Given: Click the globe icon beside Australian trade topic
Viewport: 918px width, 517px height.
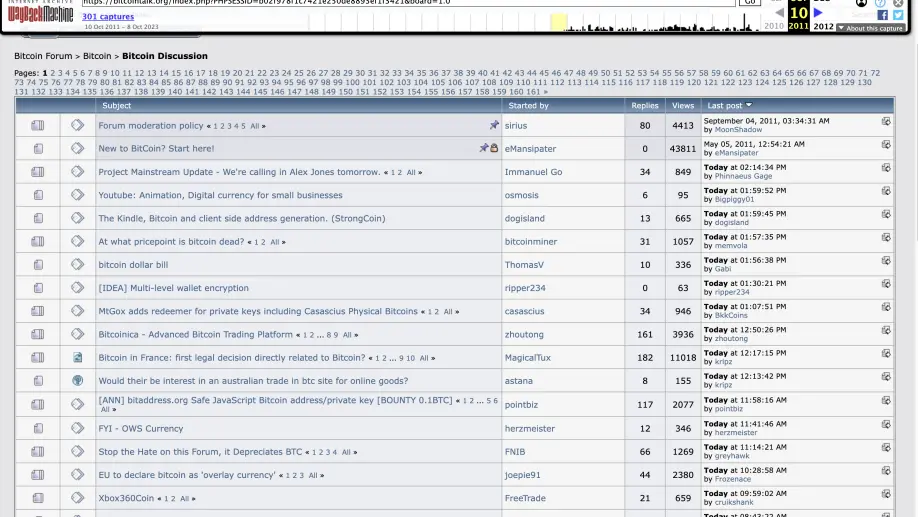Looking at the screenshot, I should click(77, 381).
